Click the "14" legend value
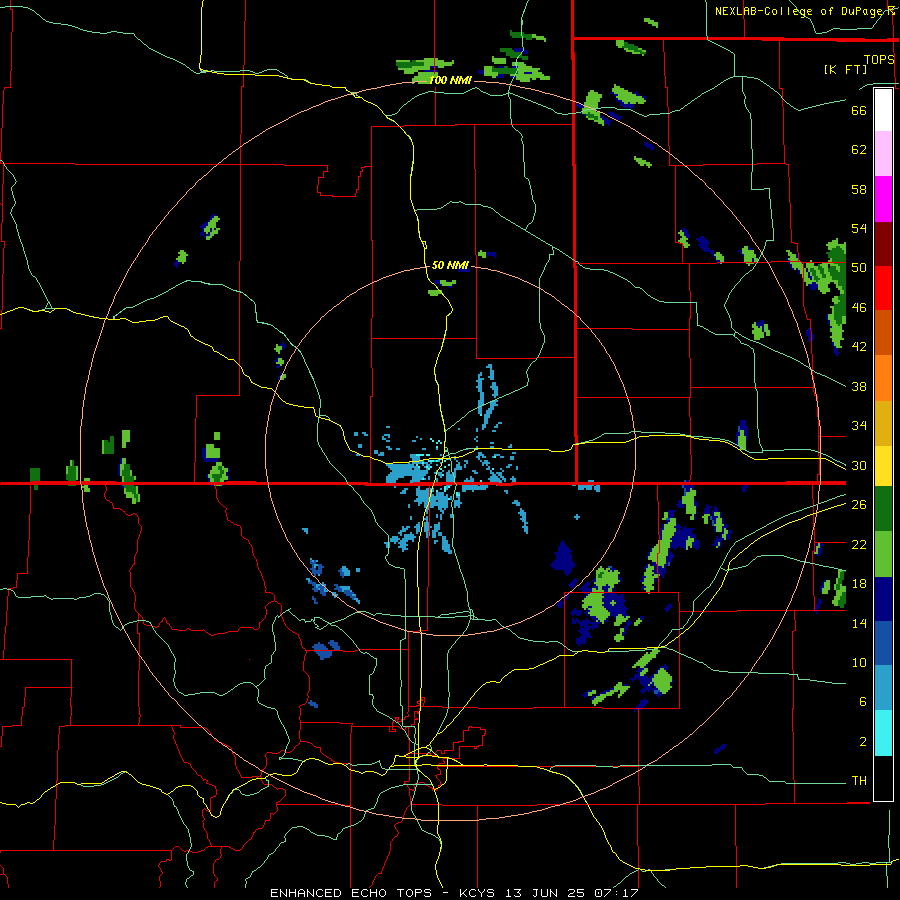This screenshot has width=900, height=900. pos(859,623)
